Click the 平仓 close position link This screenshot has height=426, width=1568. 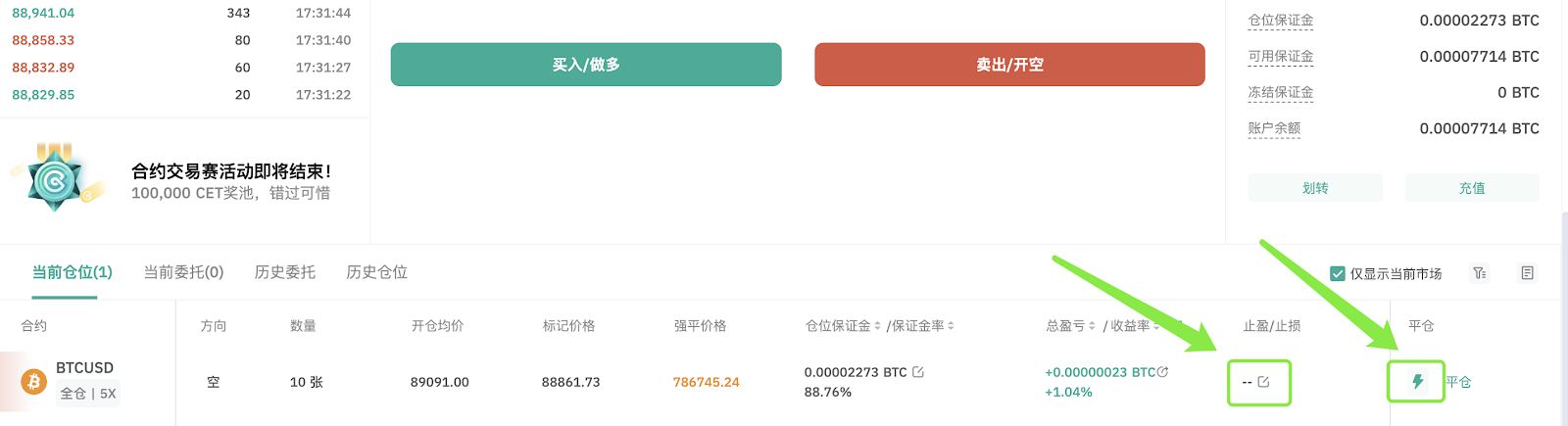coord(1458,382)
